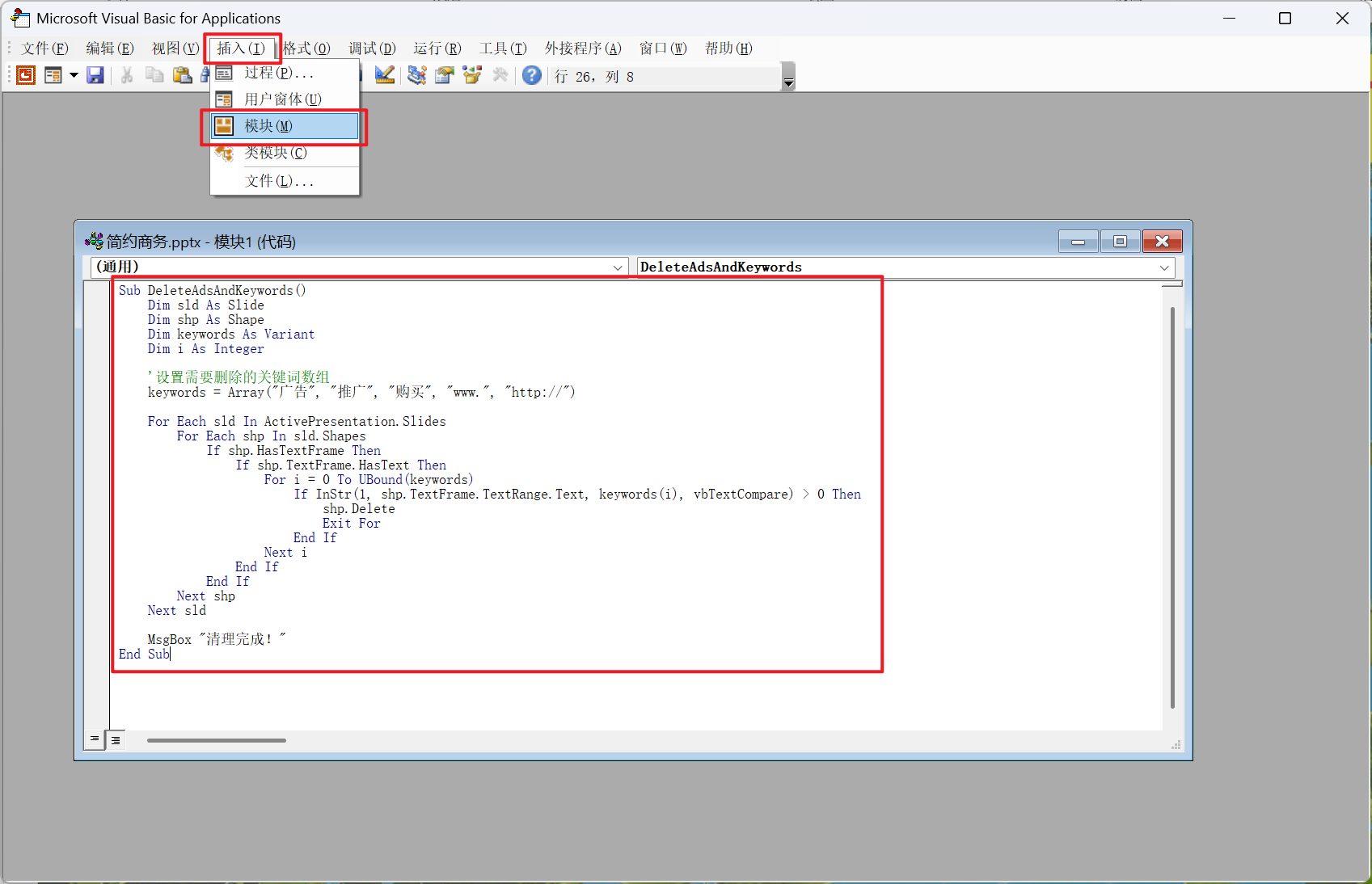The width and height of the screenshot is (1372, 884).
Task: Open the 调试(D) menu
Action: (x=372, y=48)
